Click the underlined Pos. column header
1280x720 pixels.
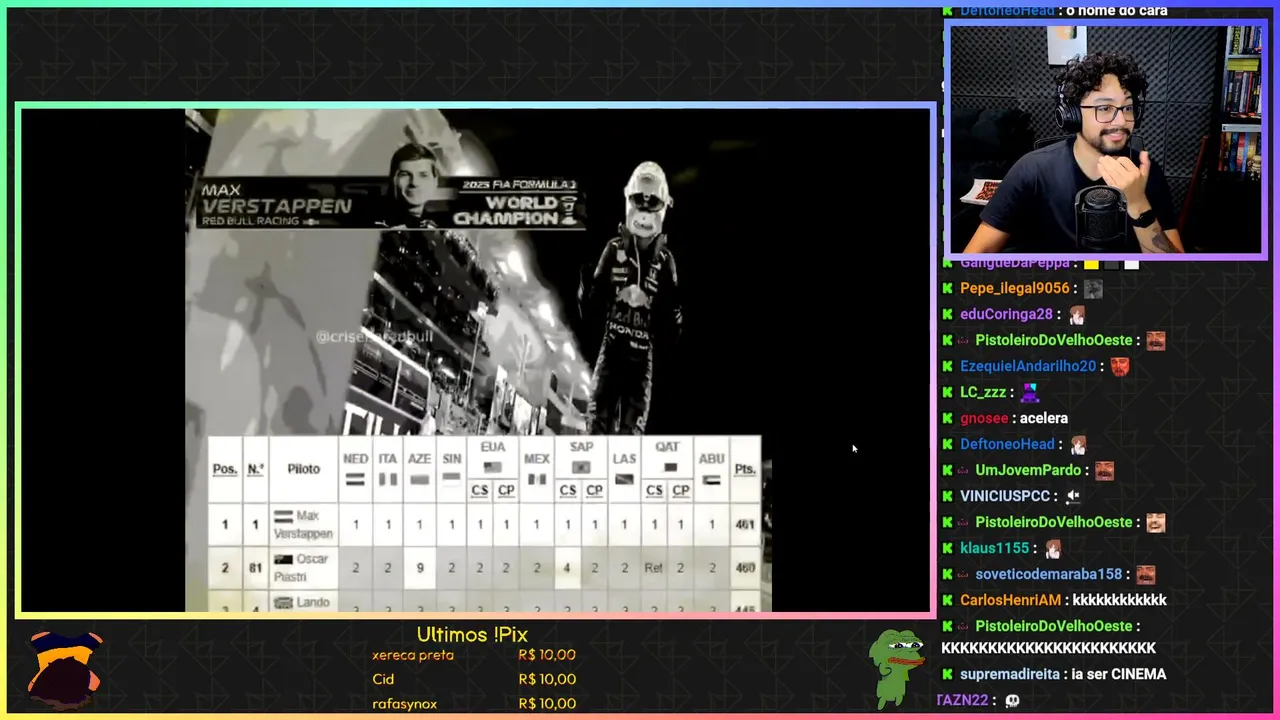click(225, 469)
